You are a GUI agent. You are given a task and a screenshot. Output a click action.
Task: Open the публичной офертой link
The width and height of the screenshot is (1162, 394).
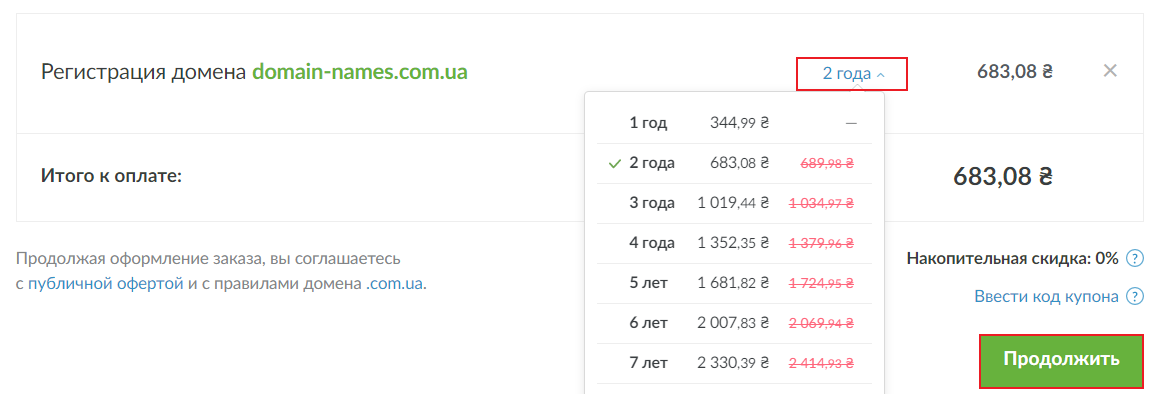pos(106,283)
